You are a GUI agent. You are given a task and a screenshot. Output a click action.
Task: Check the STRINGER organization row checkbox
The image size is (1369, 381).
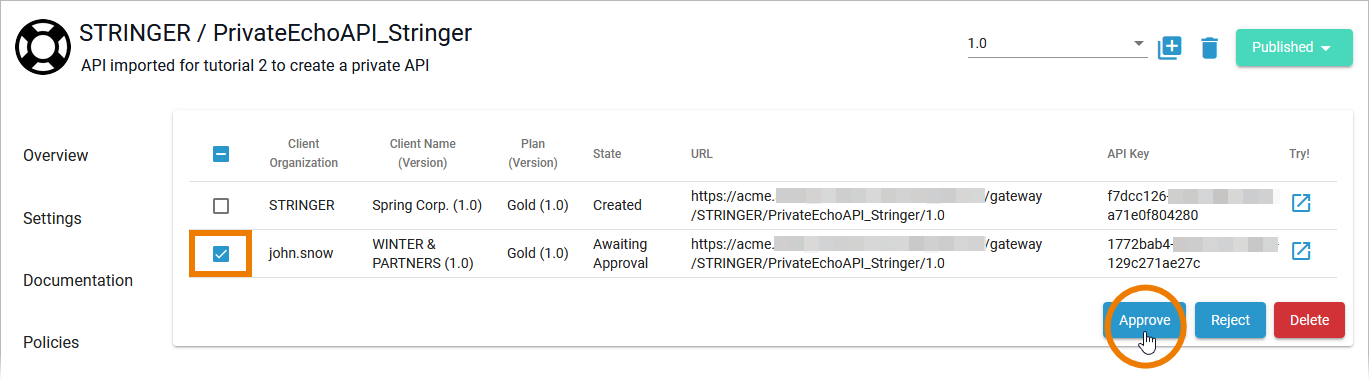pos(221,205)
